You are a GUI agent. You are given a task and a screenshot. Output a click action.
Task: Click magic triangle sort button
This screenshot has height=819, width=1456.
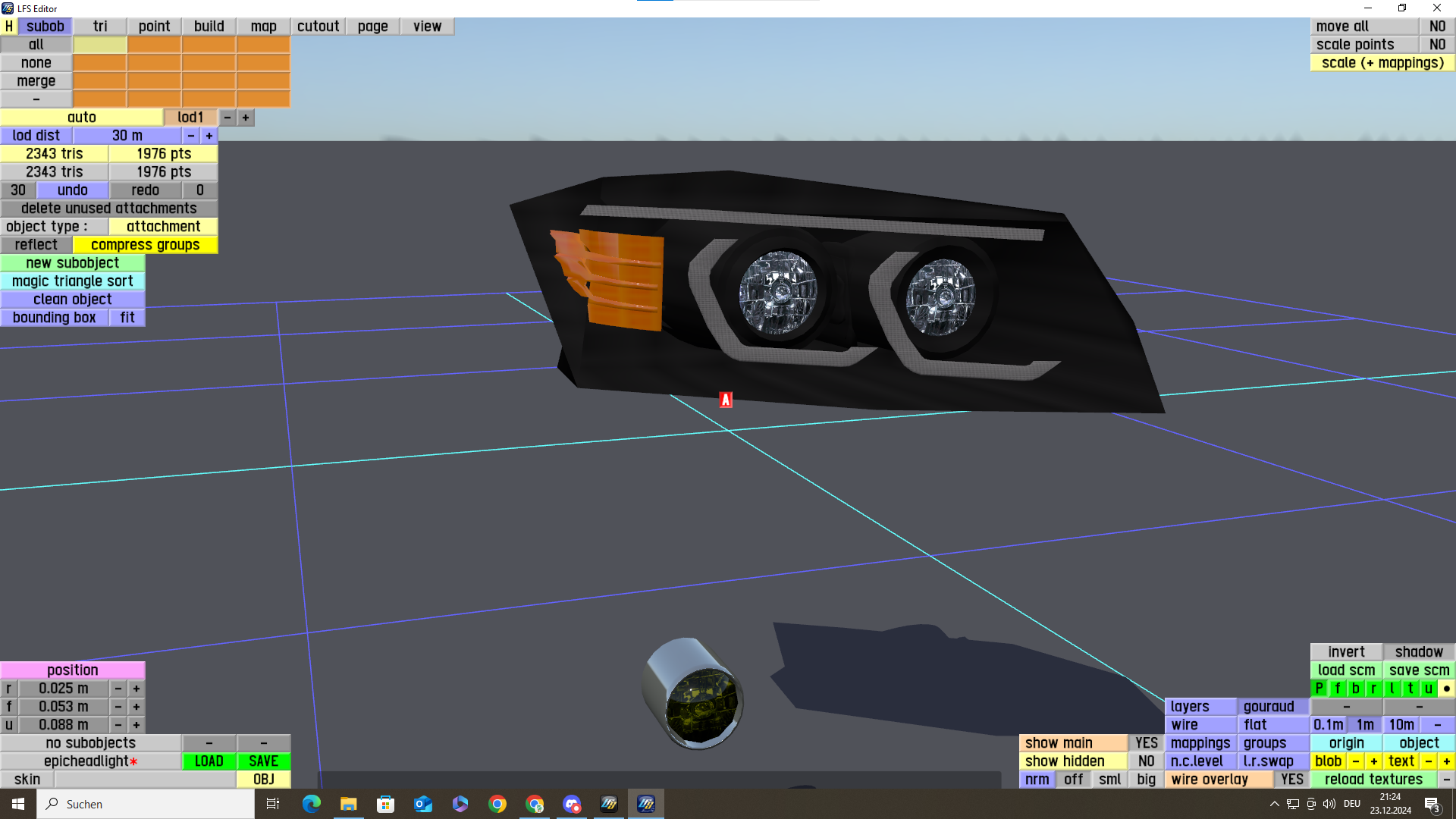click(x=72, y=281)
